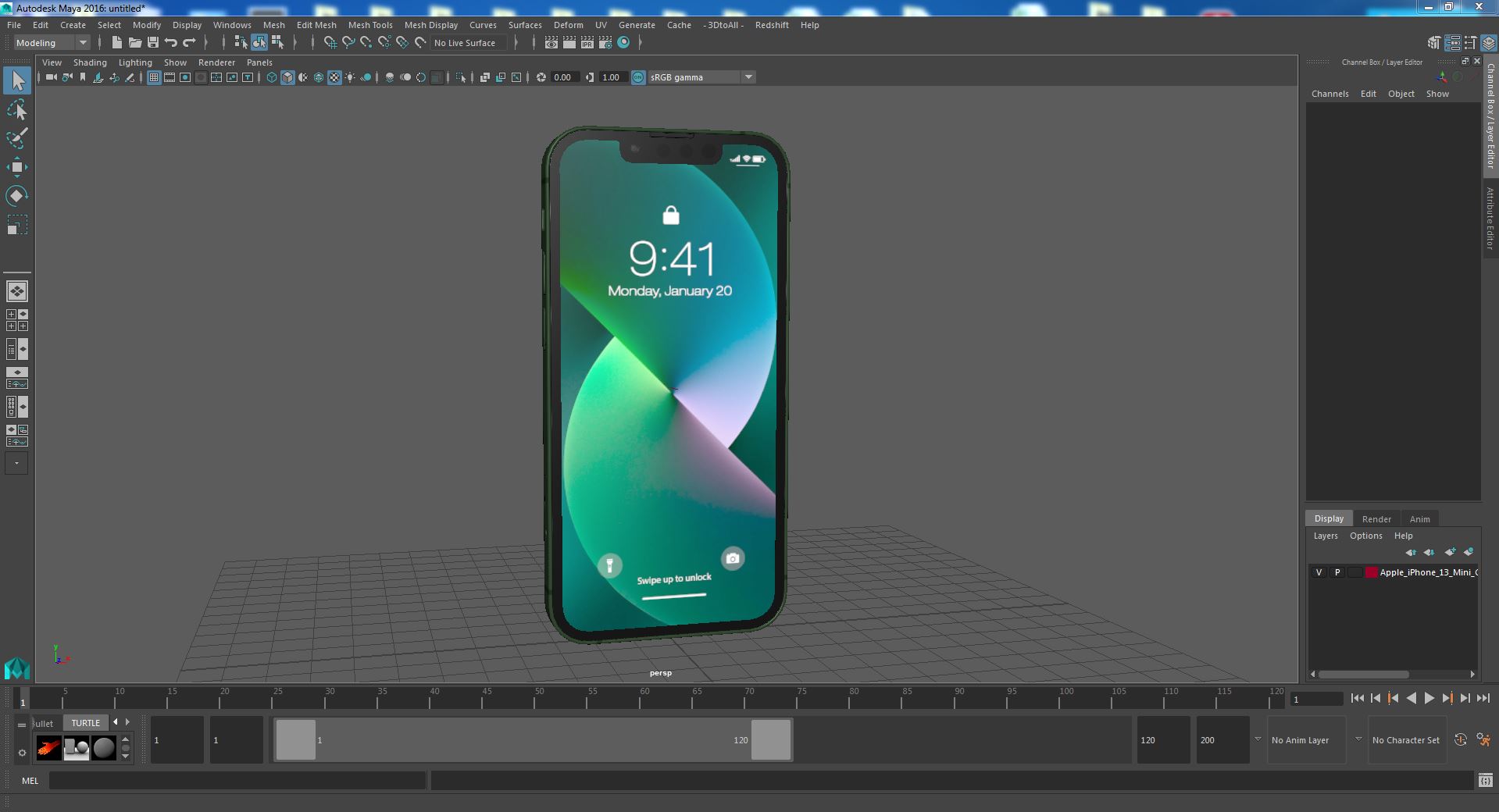Open the Deform menu

568,25
